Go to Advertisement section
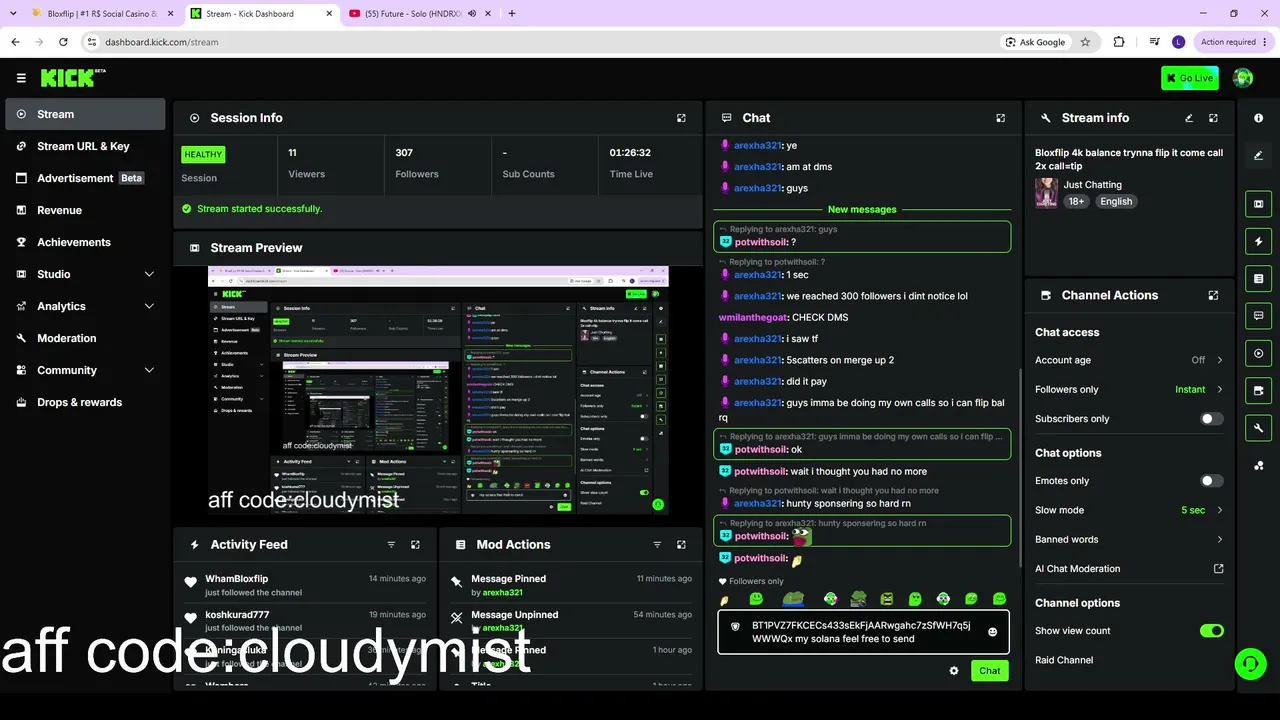The height and width of the screenshot is (720, 1280). tap(85, 178)
